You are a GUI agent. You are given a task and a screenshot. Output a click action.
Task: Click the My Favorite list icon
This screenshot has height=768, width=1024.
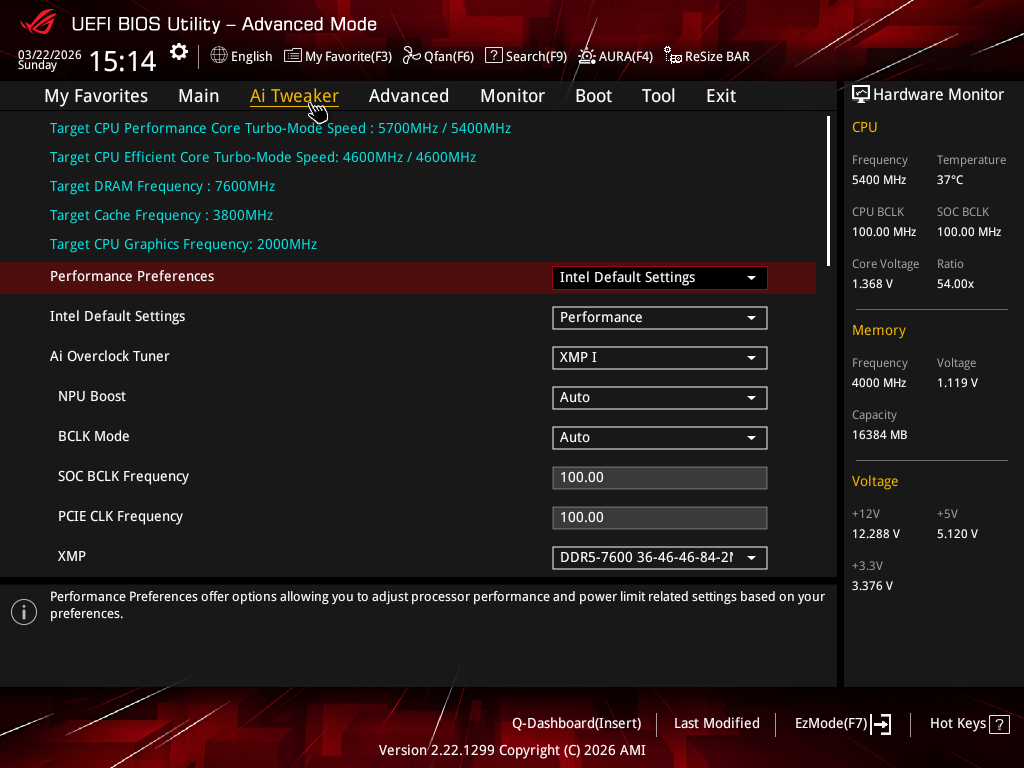pyautogui.click(x=293, y=56)
